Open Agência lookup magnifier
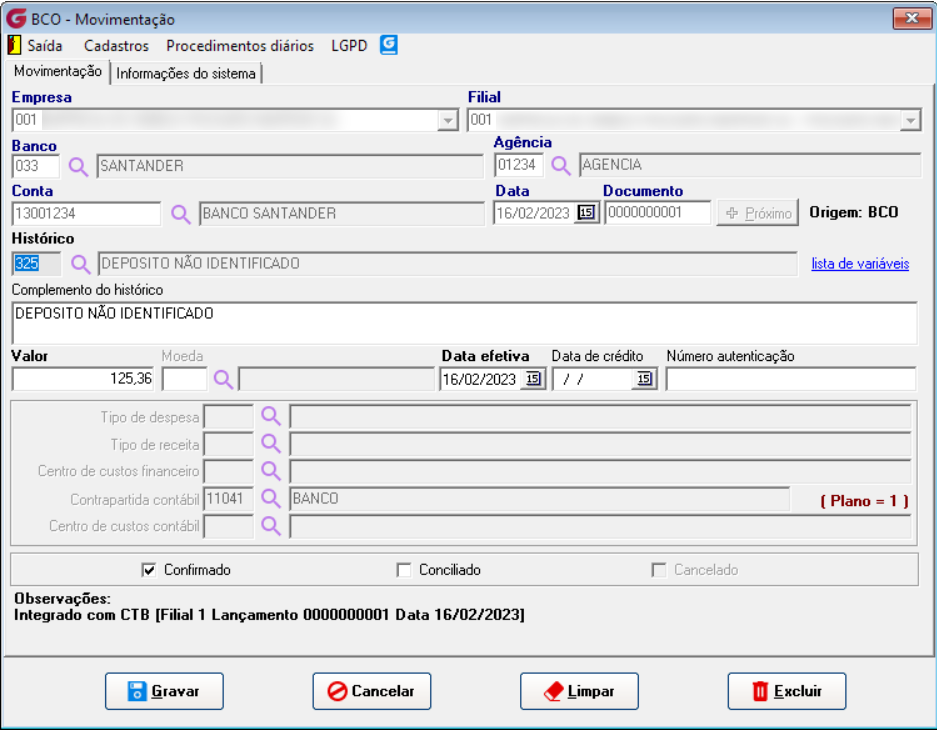The width and height of the screenshot is (937, 730). (x=561, y=165)
